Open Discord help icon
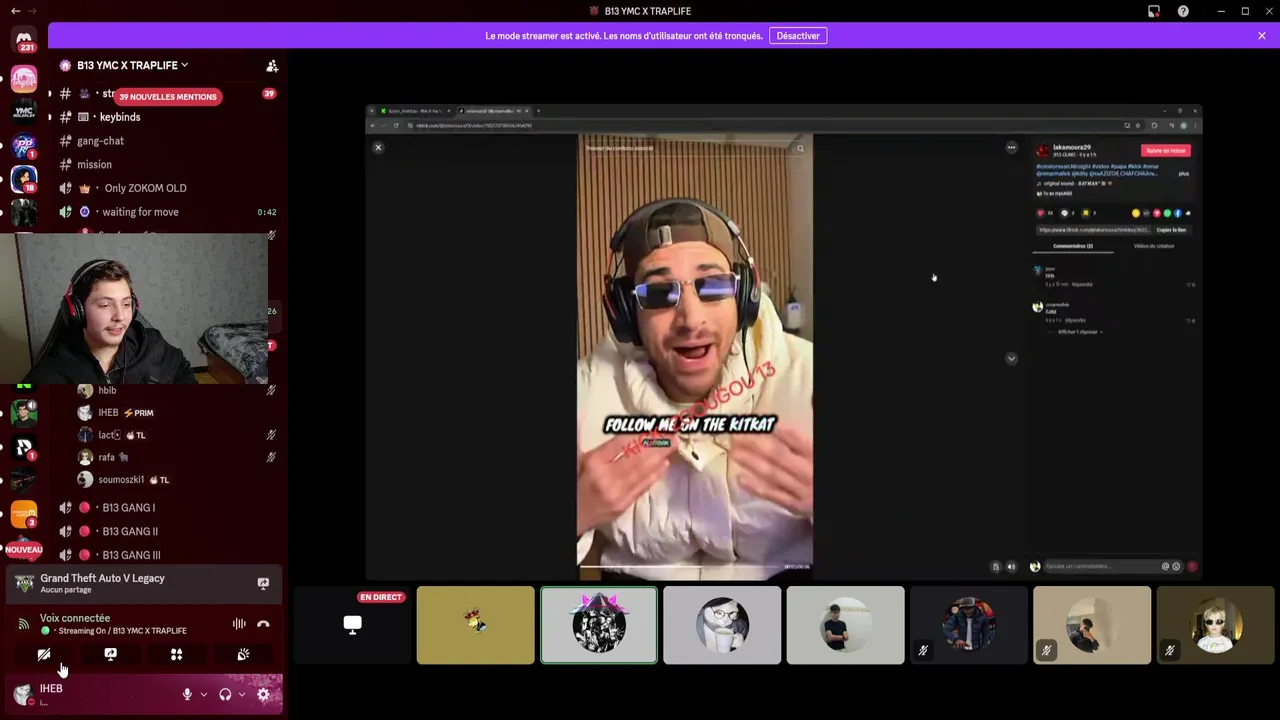Image resolution: width=1280 pixels, height=720 pixels. 1183,11
